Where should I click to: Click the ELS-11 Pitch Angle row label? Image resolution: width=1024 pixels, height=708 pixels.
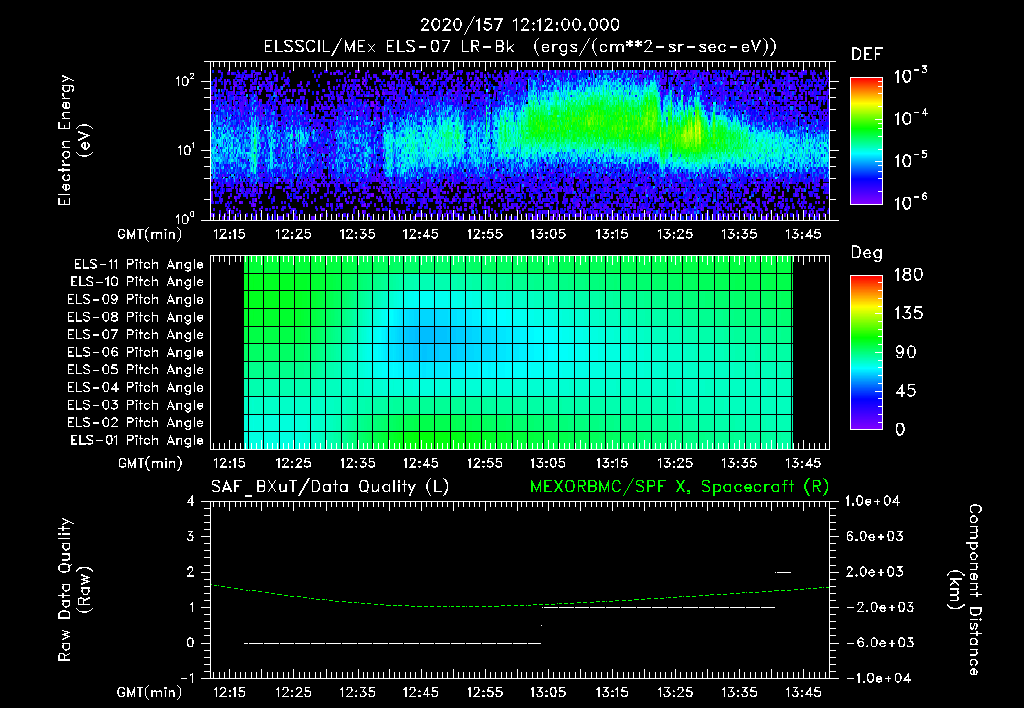[x=138, y=265]
